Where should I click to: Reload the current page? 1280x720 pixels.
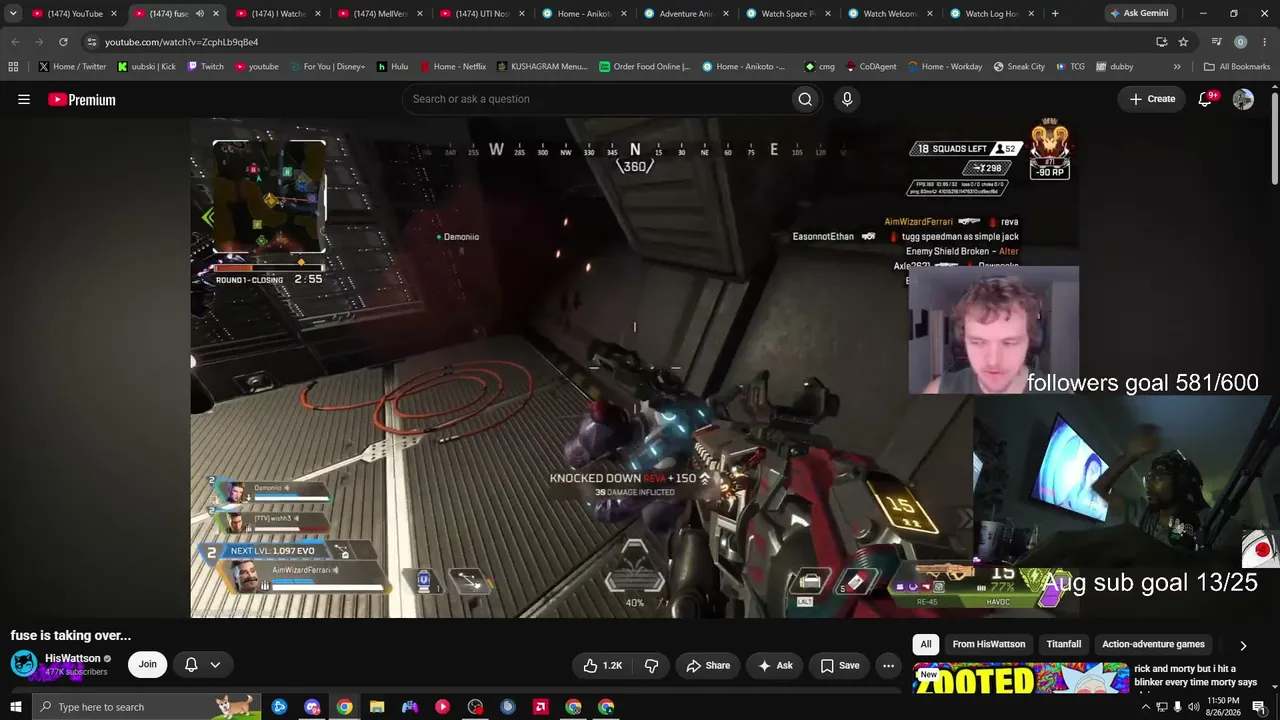tap(63, 42)
